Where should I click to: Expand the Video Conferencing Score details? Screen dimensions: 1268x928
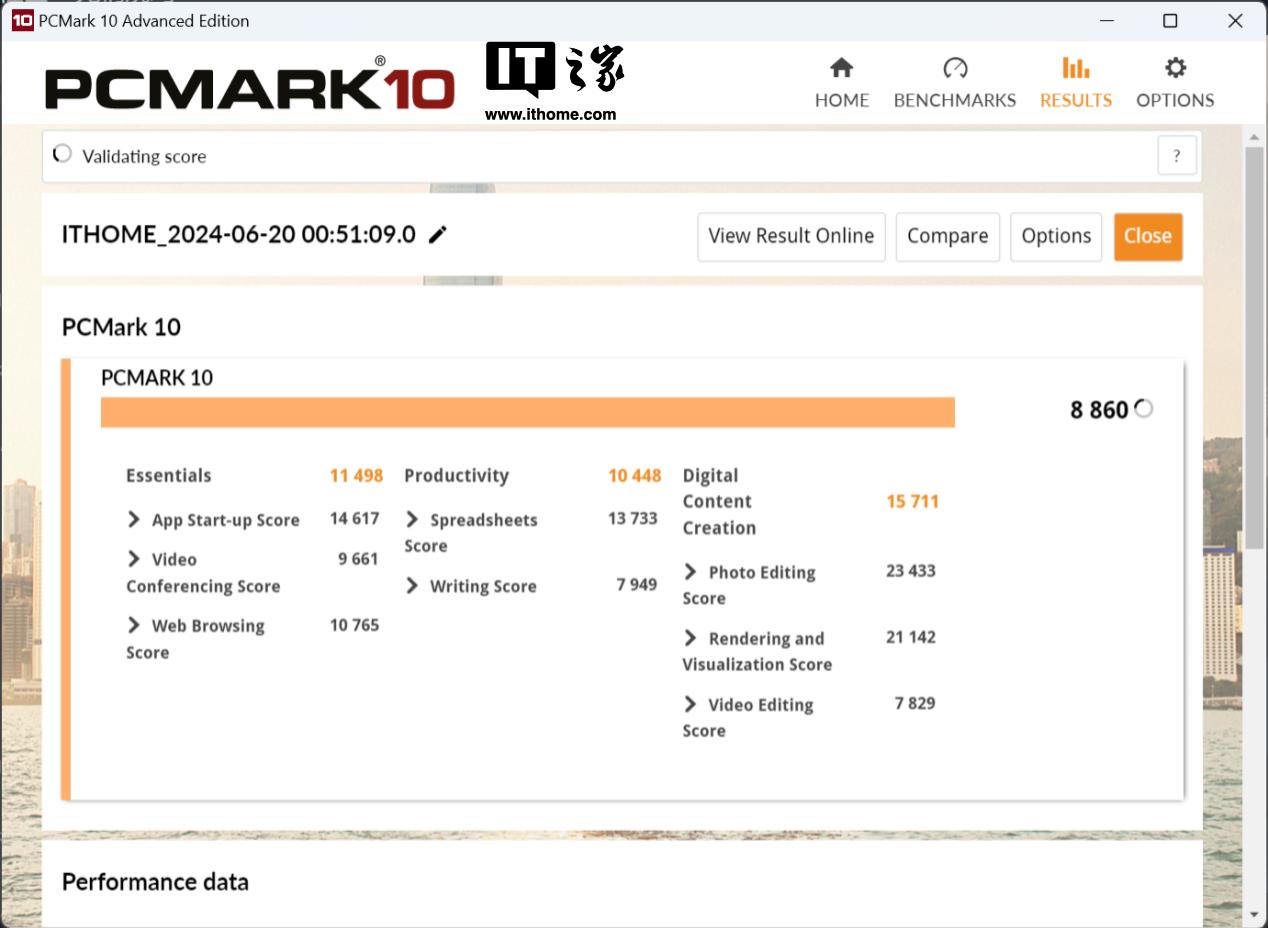[x=134, y=559]
